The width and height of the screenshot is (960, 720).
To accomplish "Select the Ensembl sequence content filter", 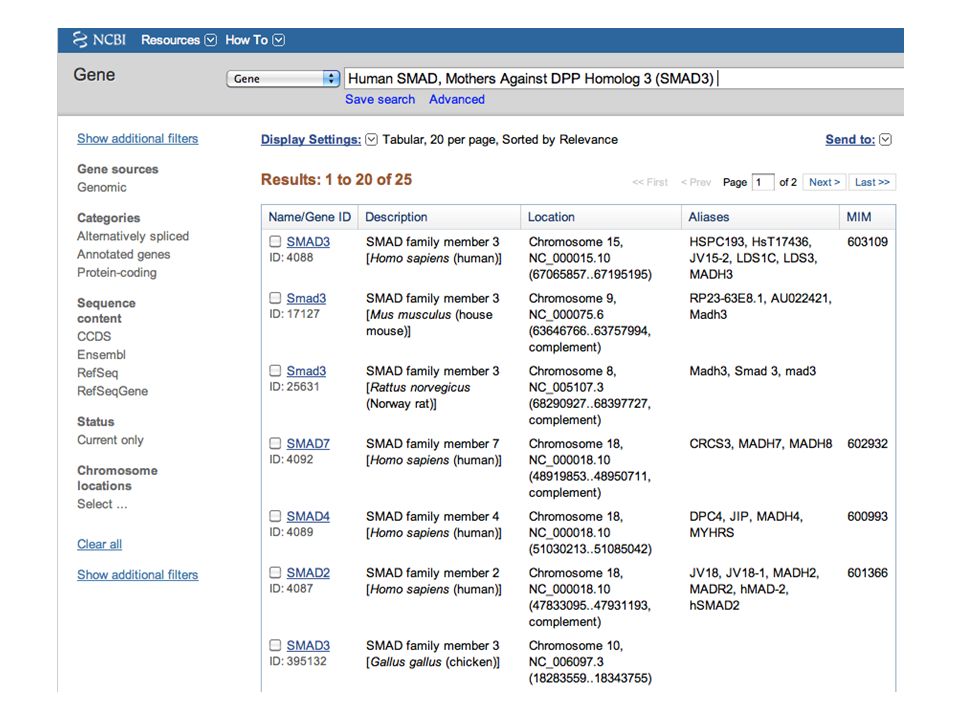I will click(101, 354).
